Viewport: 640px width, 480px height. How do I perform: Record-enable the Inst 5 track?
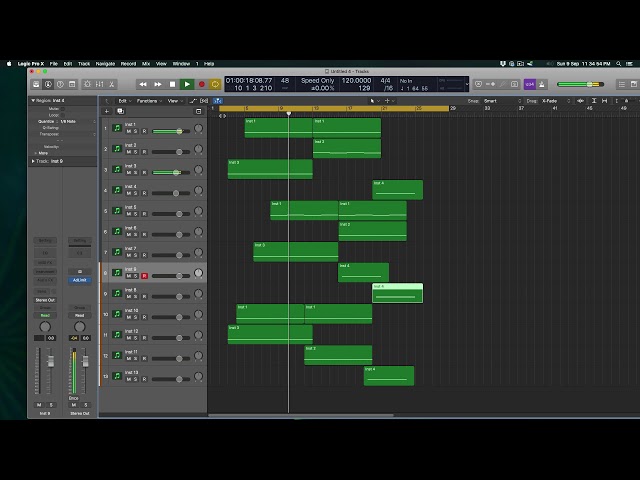tap(144, 214)
